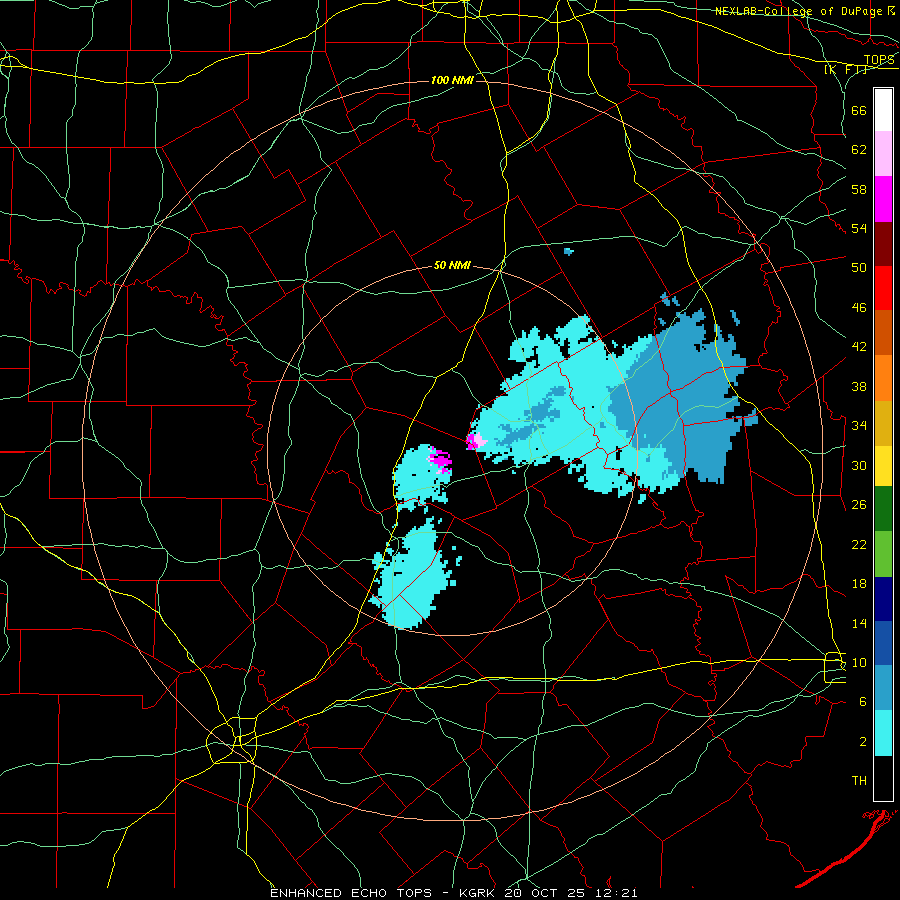Pick the navy blue legend swatch
This screenshot has height=900, width=900.
(x=883, y=599)
